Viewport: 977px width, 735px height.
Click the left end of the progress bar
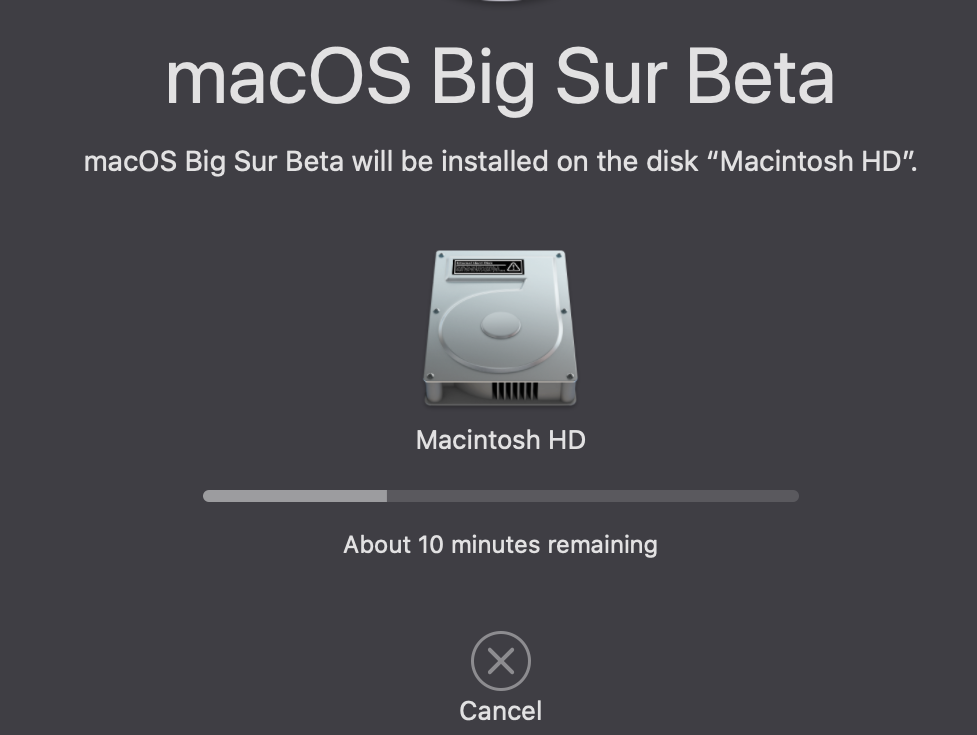point(209,496)
